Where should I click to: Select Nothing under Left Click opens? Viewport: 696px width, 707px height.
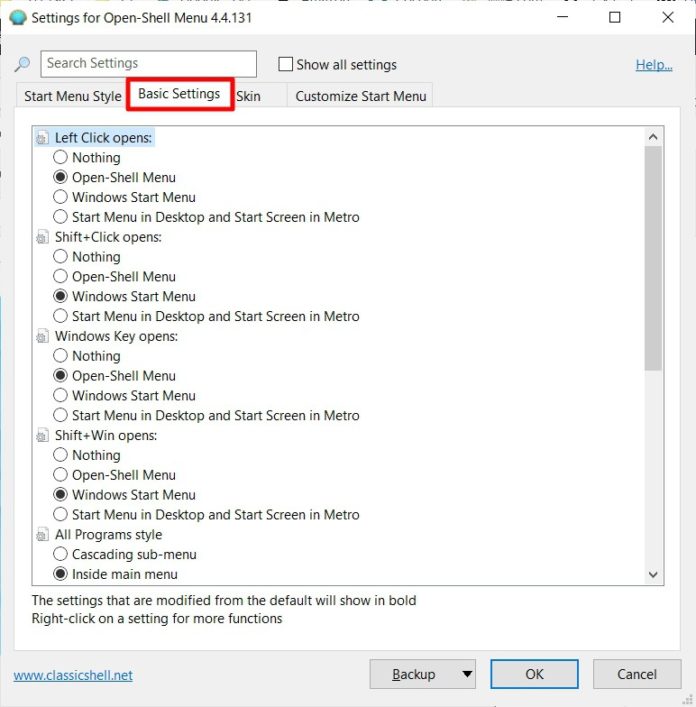(60, 157)
